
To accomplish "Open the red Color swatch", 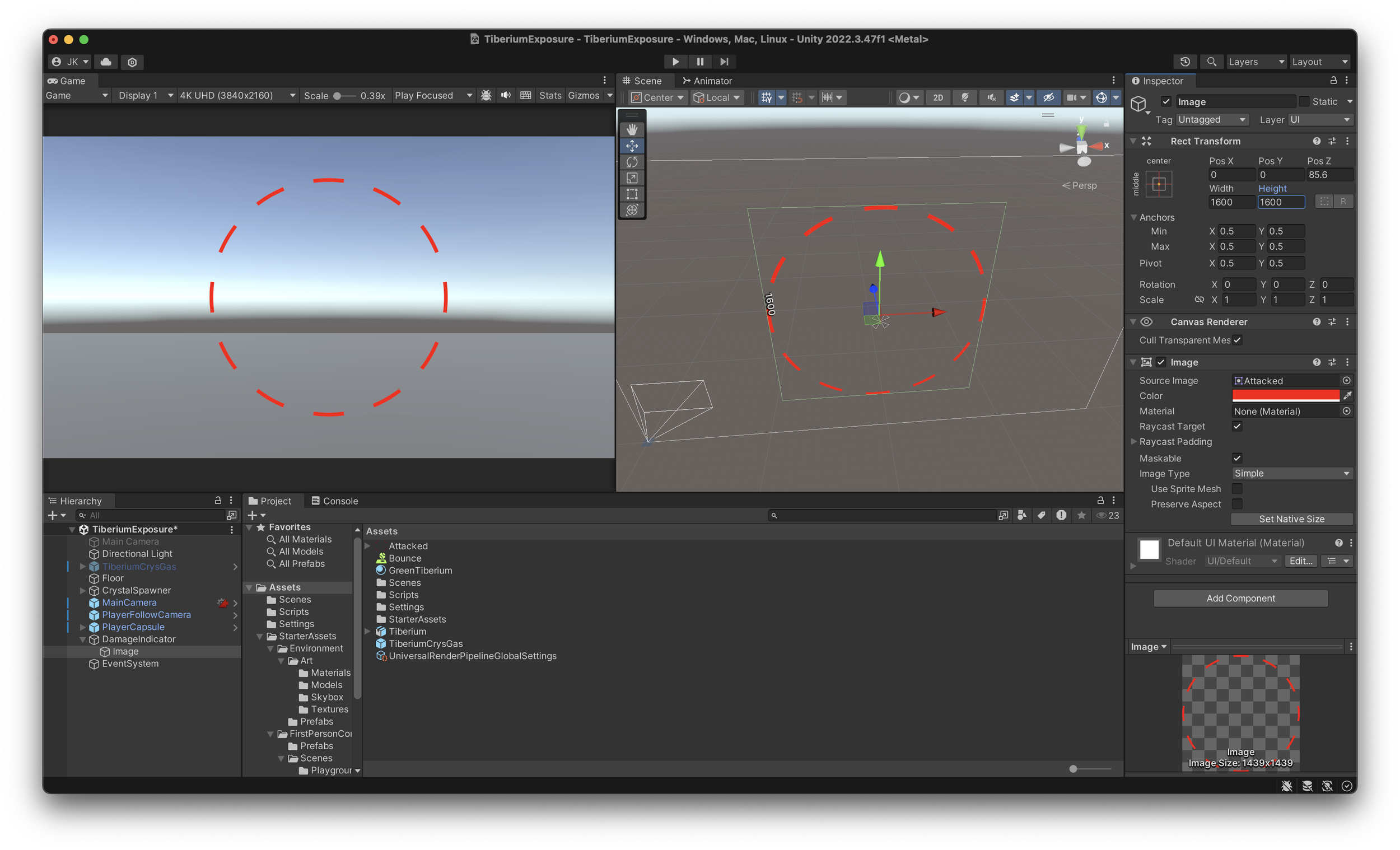I will click(1285, 395).
